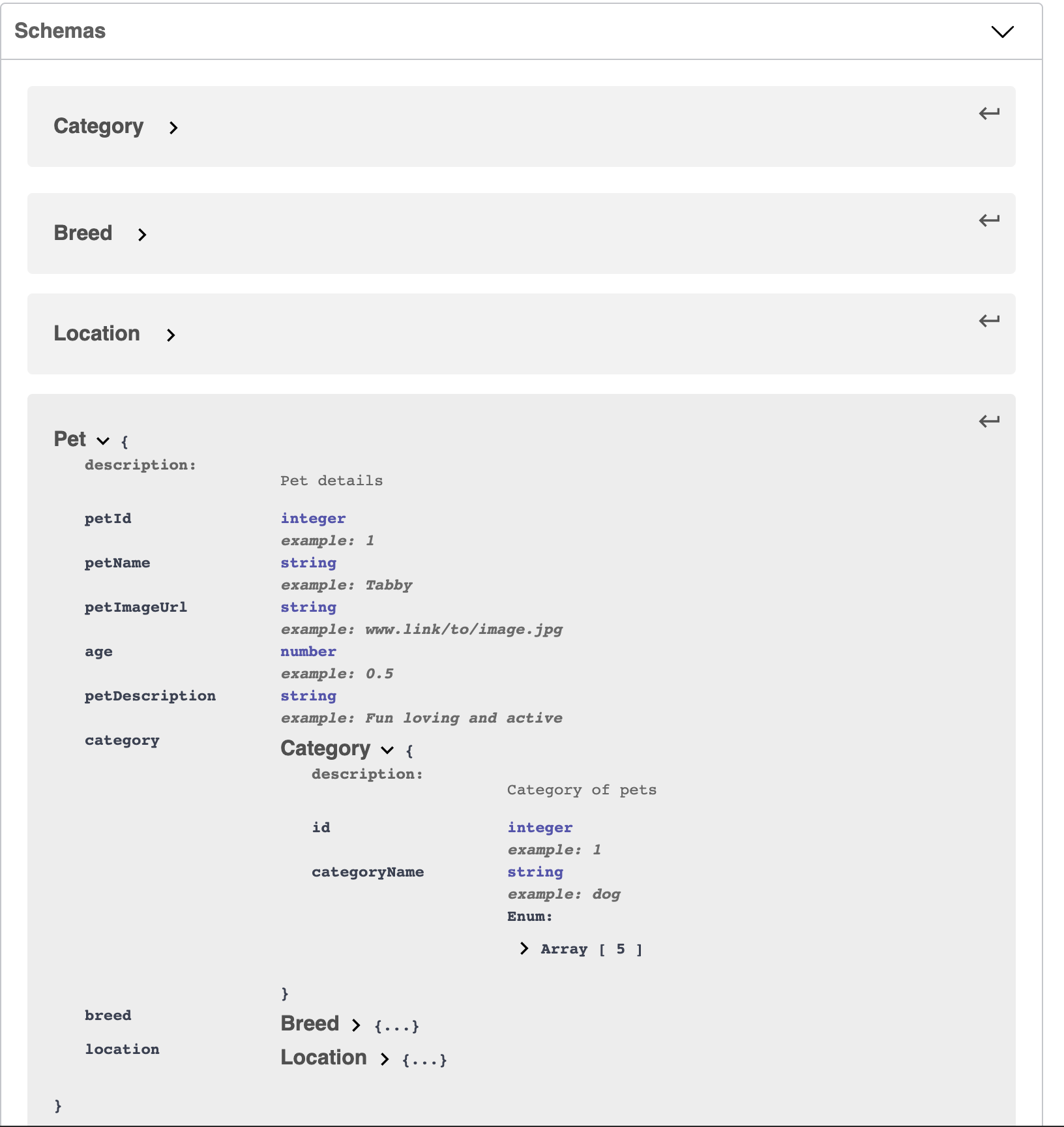This screenshot has height=1127, width=1064.
Task: Click the nested Breed {...} placeholder
Action: [396, 1026]
